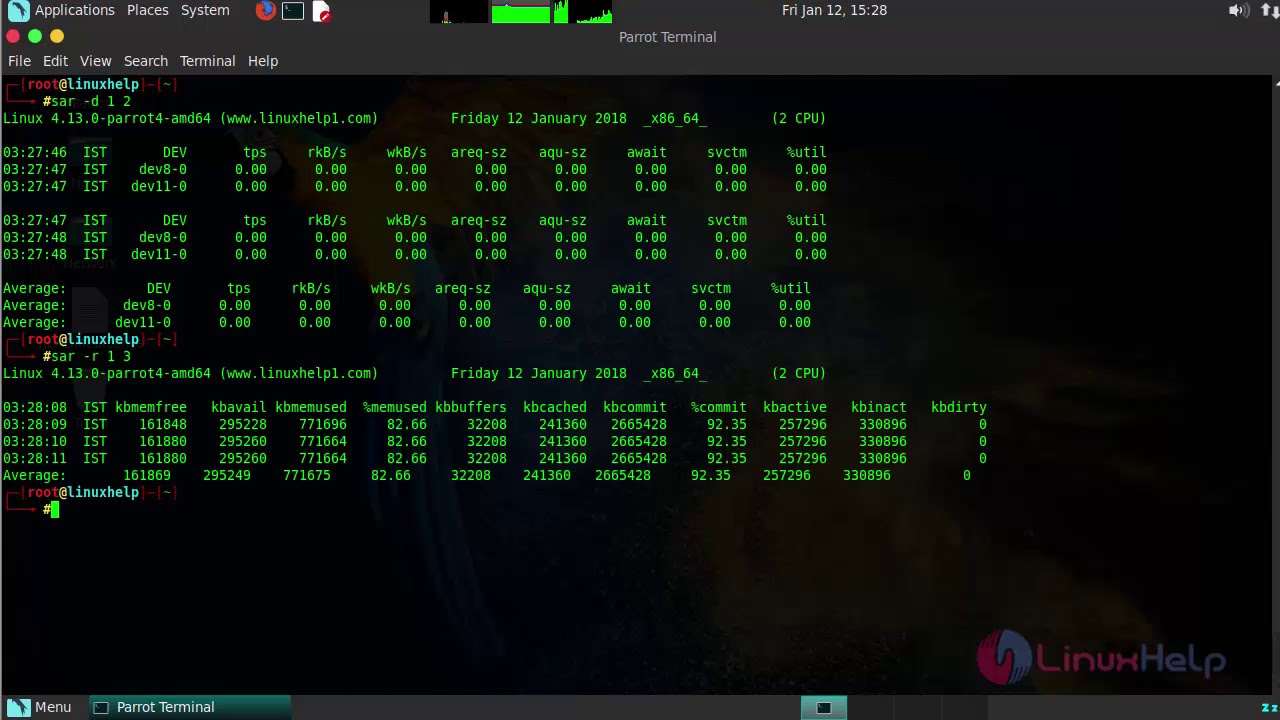This screenshot has width=1280, height=720.
Task: Click the average value '161869'
Action: pyautogui.click(x=147, y=475)
